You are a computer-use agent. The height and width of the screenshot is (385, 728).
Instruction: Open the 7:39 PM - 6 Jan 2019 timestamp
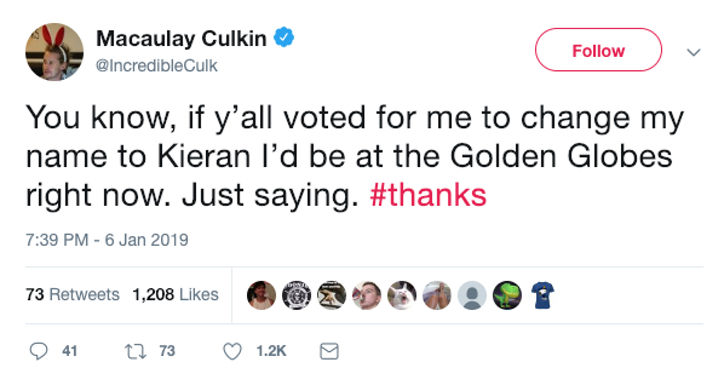click(x=107, y=240)
